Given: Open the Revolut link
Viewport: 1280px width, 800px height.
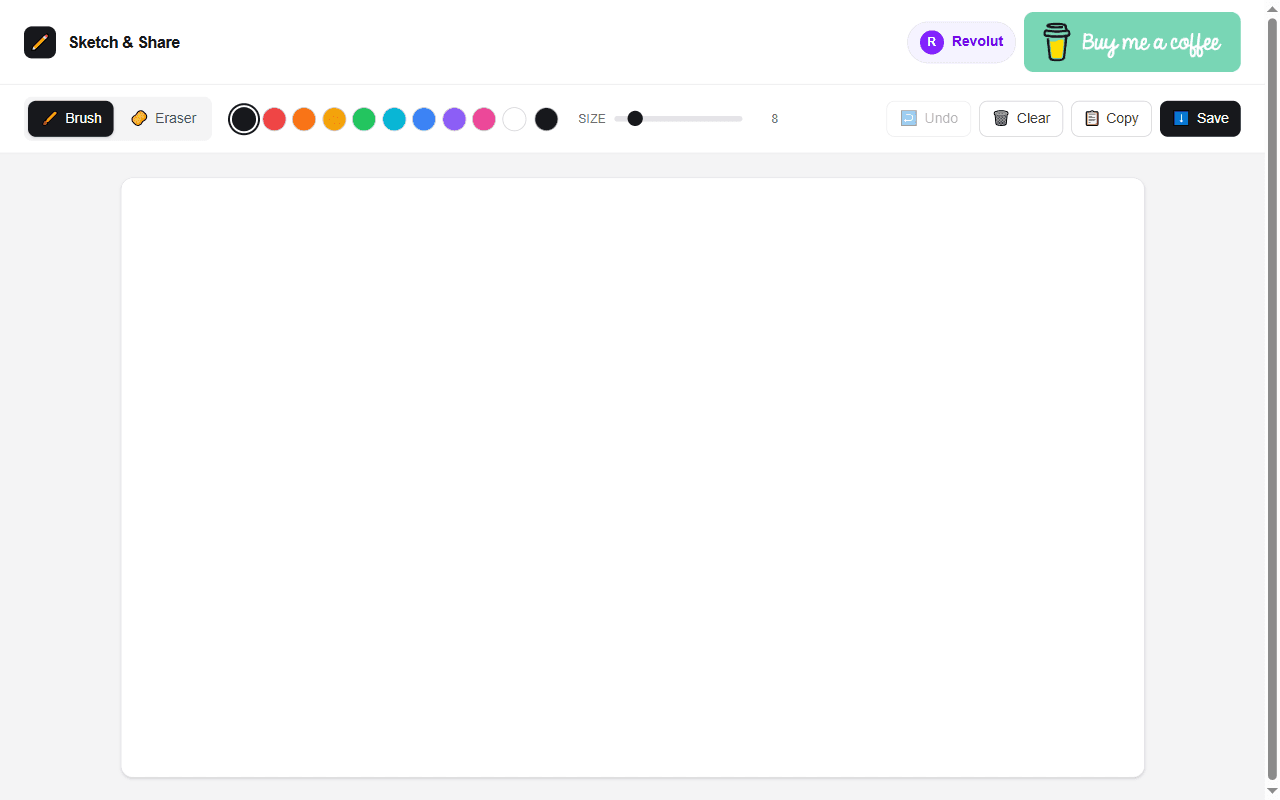Looking at the screenshot, I should point(961,42).
